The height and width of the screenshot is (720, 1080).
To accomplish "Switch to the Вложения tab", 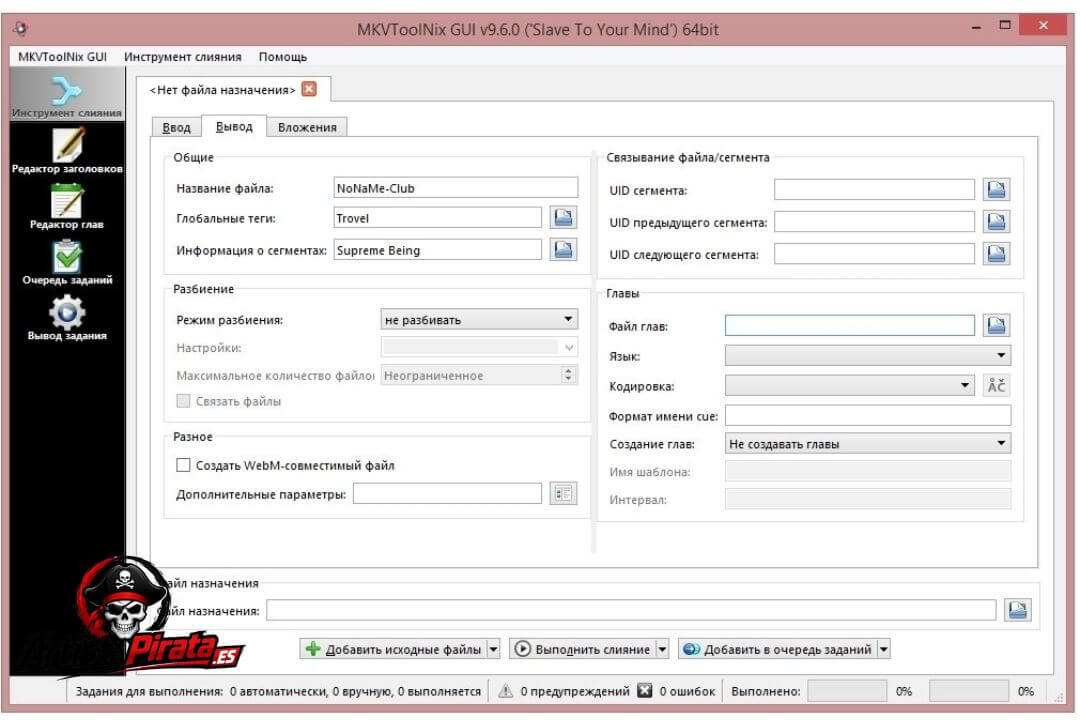I will [x=307, y=127].
